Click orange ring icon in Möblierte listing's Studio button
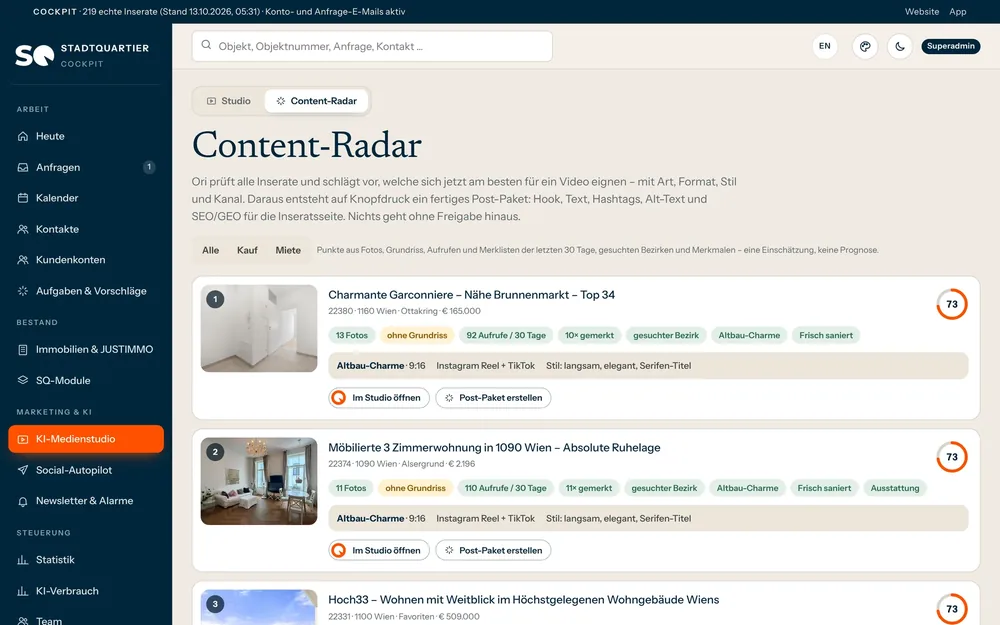1000x625 pixels. [x=339, y=550]
